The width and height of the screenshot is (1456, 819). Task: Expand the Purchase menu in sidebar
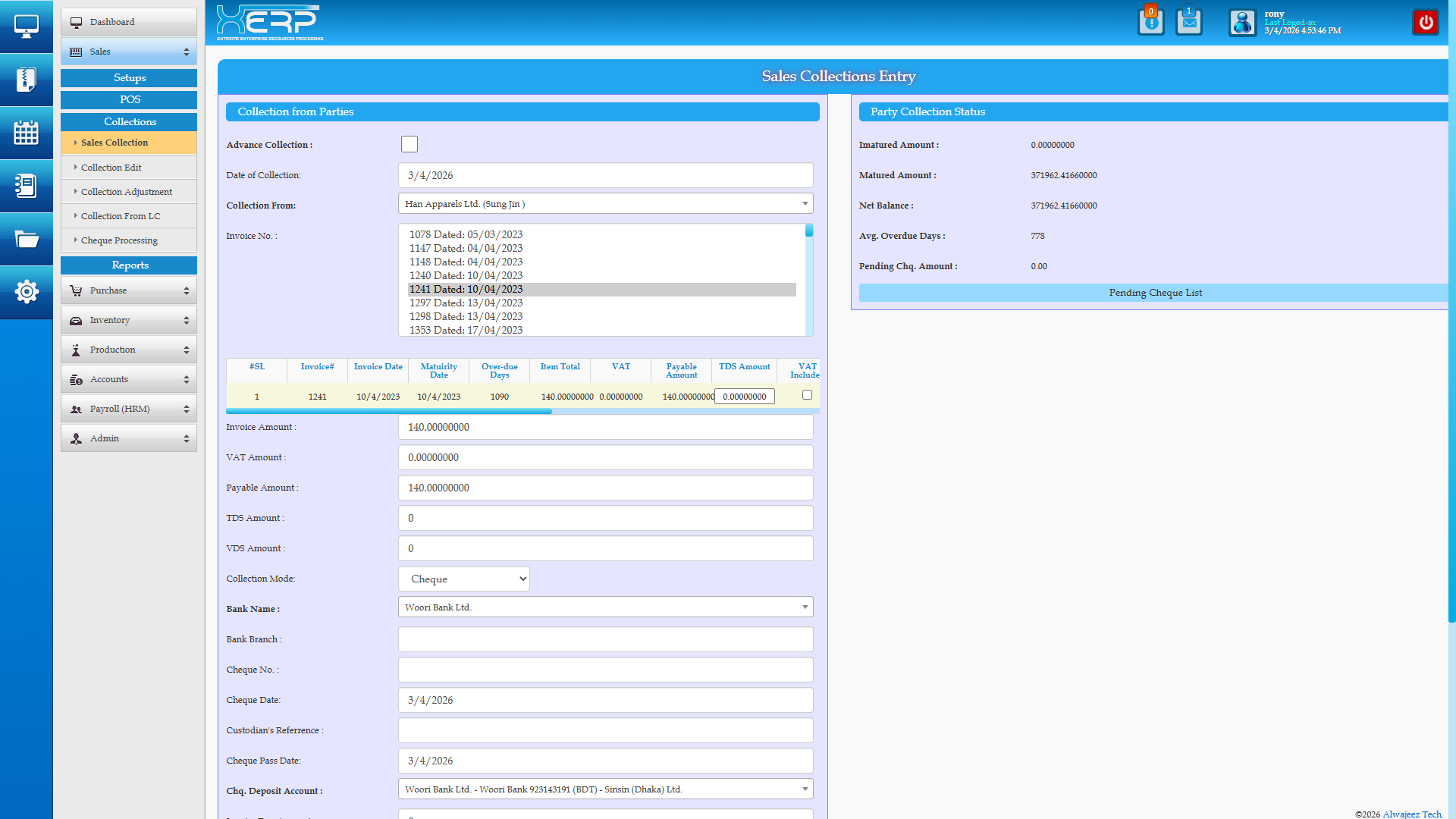pyautogui.click(x=129, y=290)
